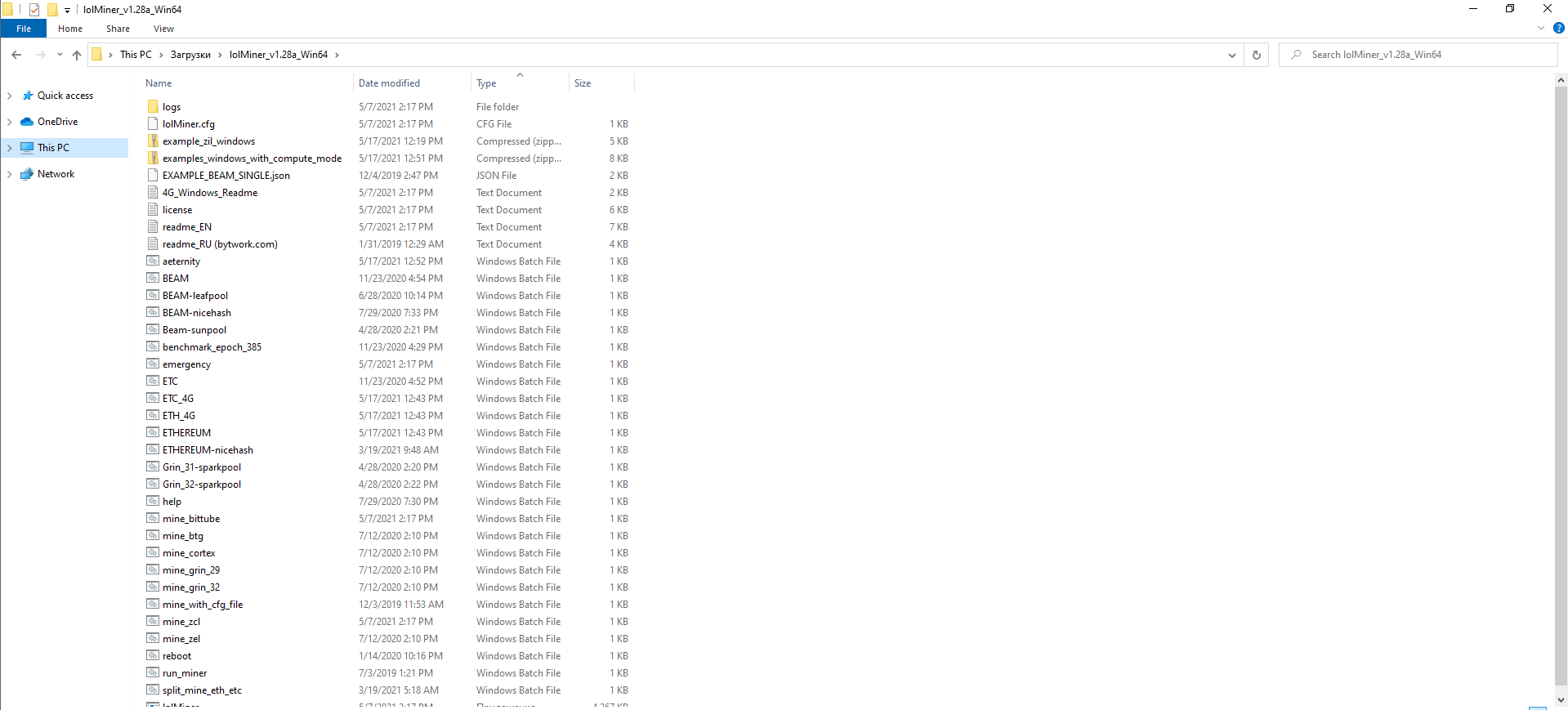Select the ETH_4G file name
The image size is (1568, 710).
coord(179,416)
